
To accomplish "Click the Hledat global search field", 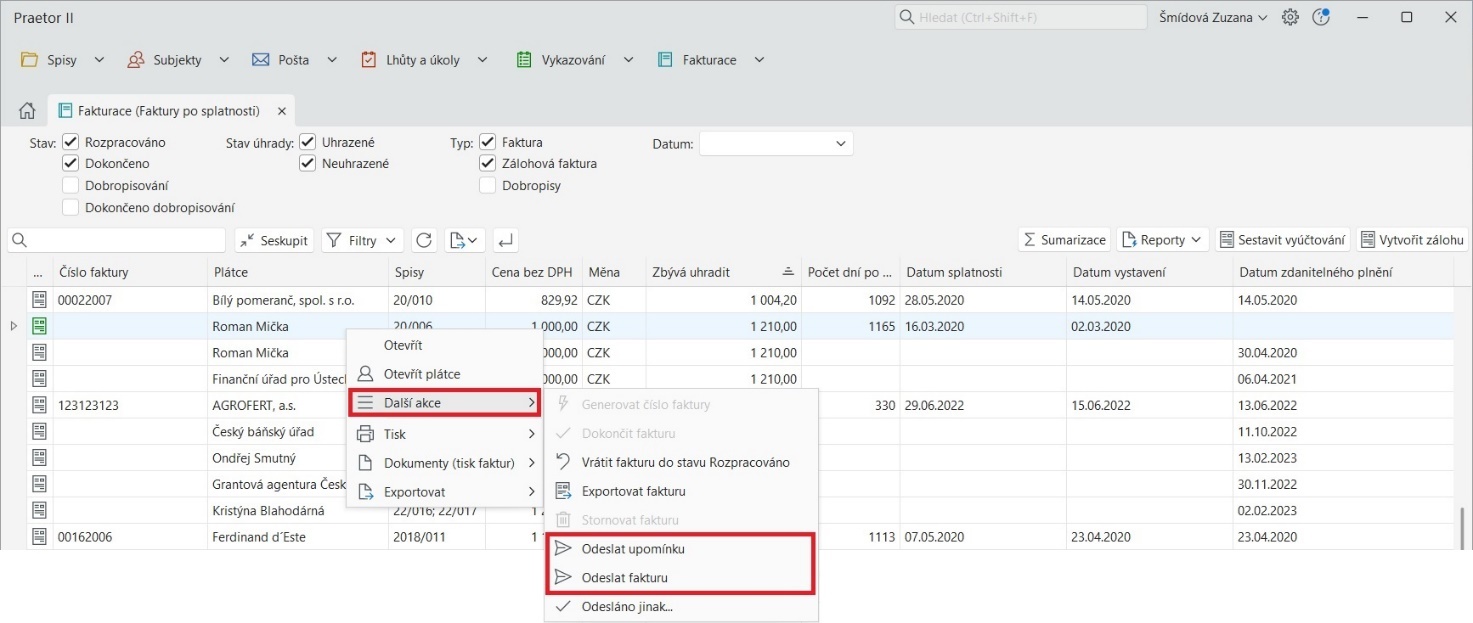I will point(1020,18).
